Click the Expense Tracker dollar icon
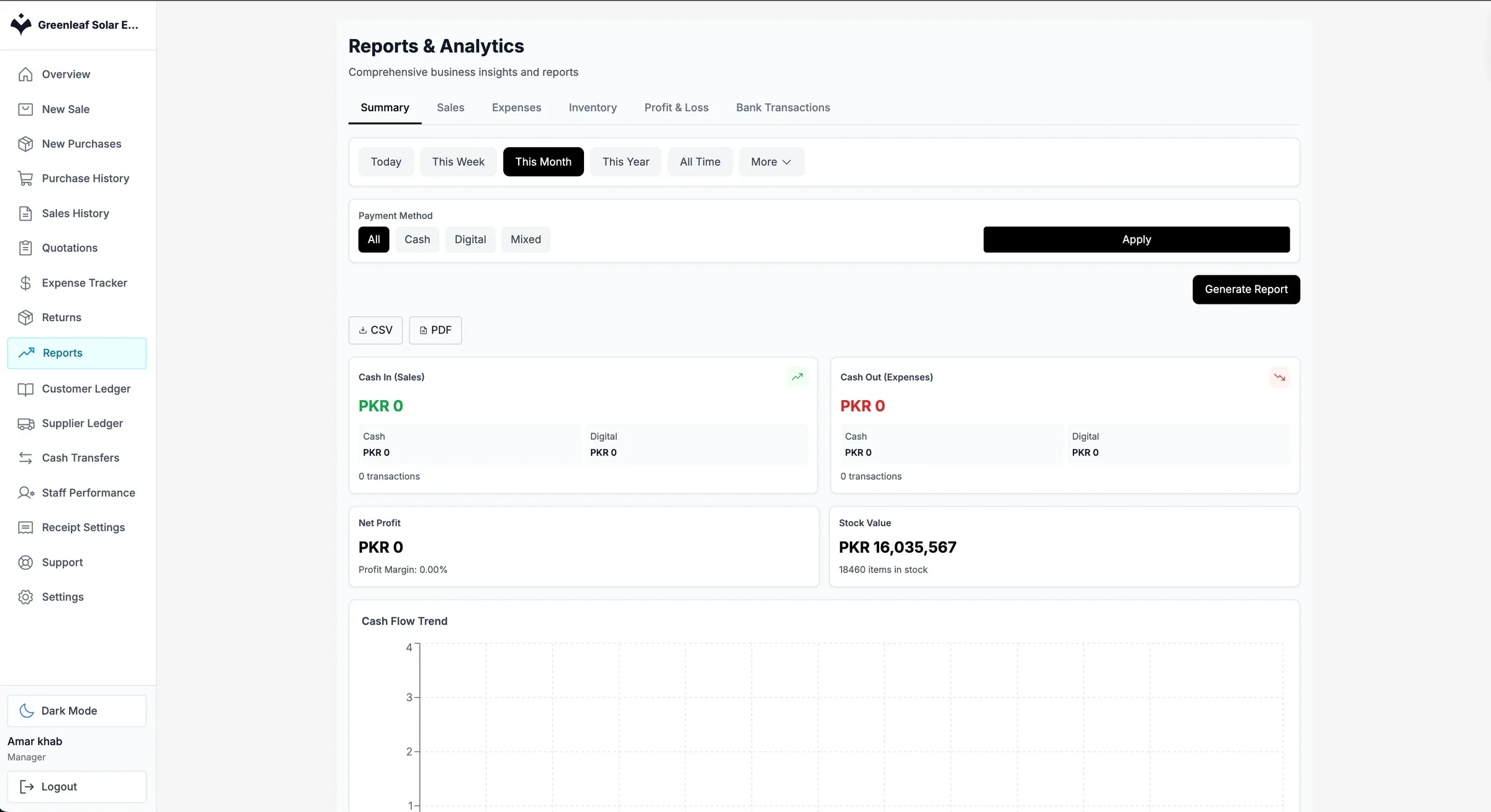The image size is (1491, 812). (25, 283)
